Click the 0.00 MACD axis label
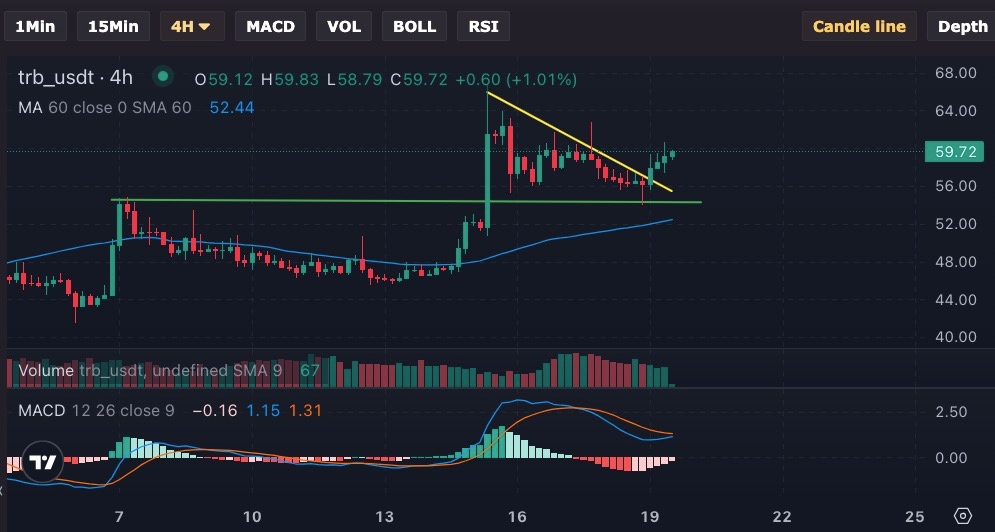 coord(951,458)
